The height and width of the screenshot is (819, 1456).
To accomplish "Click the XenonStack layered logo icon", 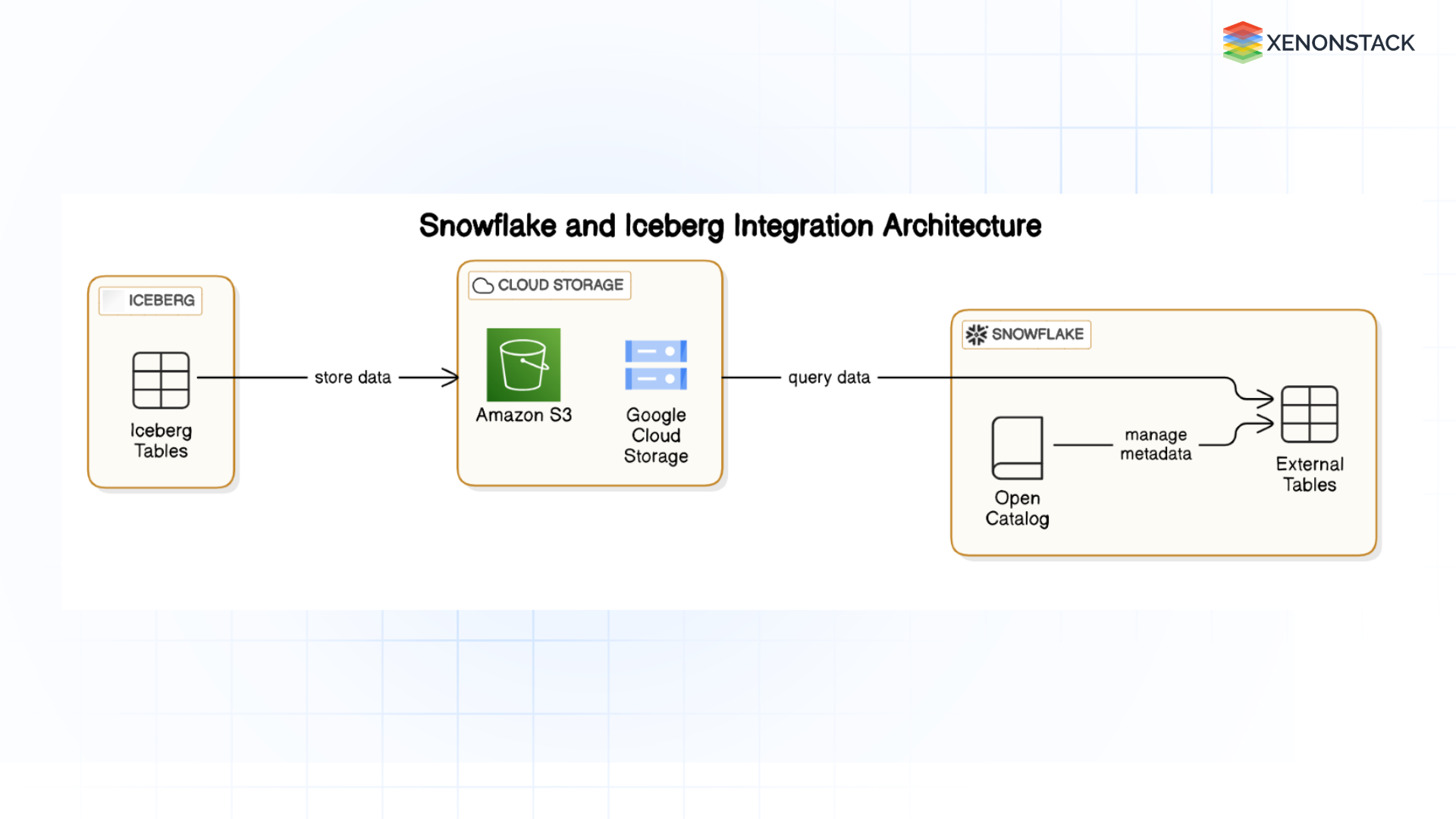I will 1242,42.
